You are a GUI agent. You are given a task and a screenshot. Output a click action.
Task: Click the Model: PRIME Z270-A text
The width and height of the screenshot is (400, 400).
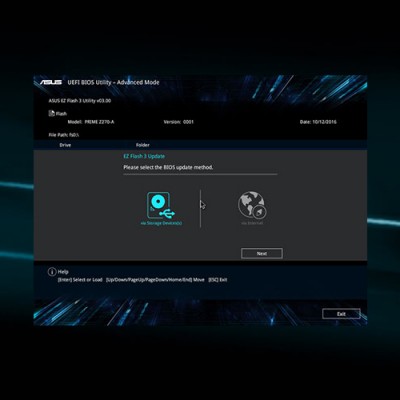91,122
